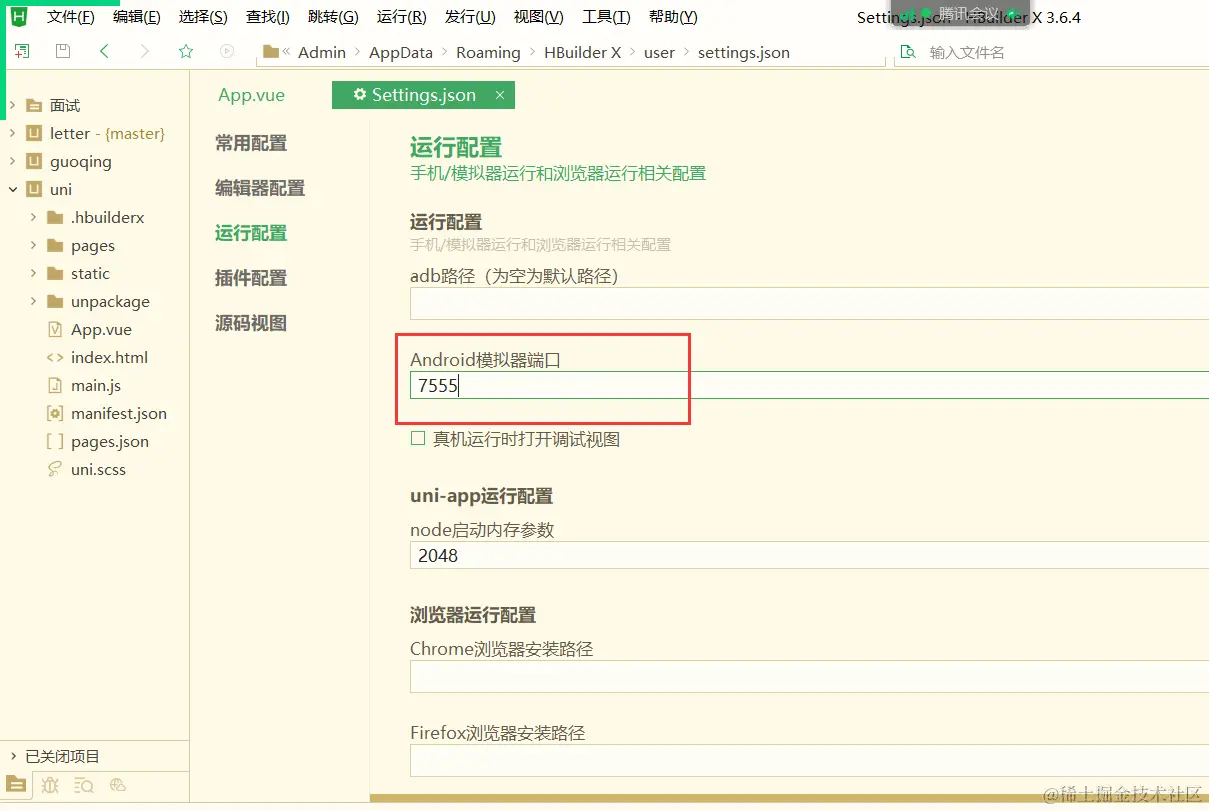The image size is (1209, 811).
Task: Click the guoqing project icon
Action: pyautogui.click(x=34, y=161)
